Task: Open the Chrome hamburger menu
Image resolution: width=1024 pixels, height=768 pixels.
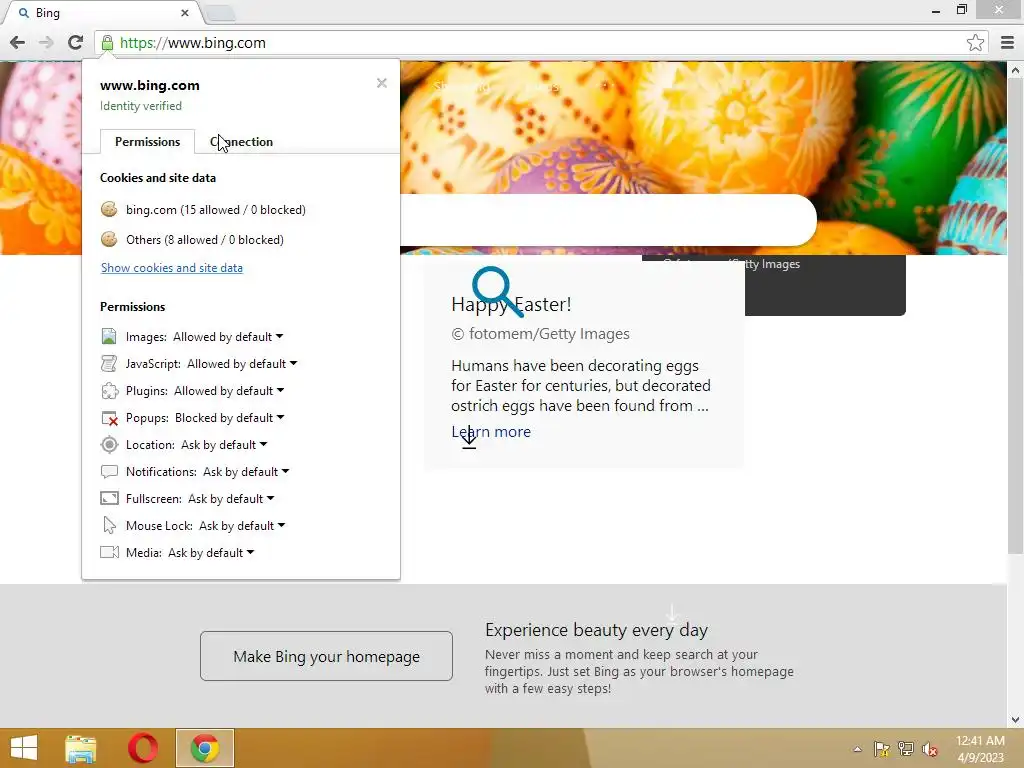Action: (x=1007, y=43)
